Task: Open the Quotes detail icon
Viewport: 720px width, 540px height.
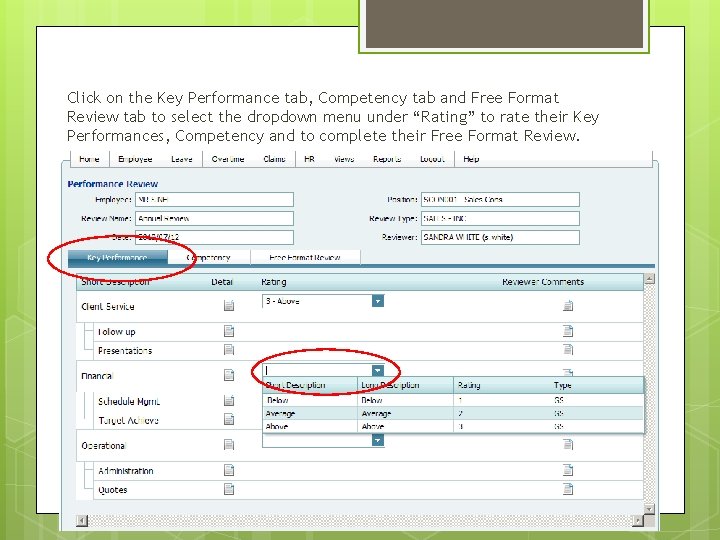Action: coord(229,489)
